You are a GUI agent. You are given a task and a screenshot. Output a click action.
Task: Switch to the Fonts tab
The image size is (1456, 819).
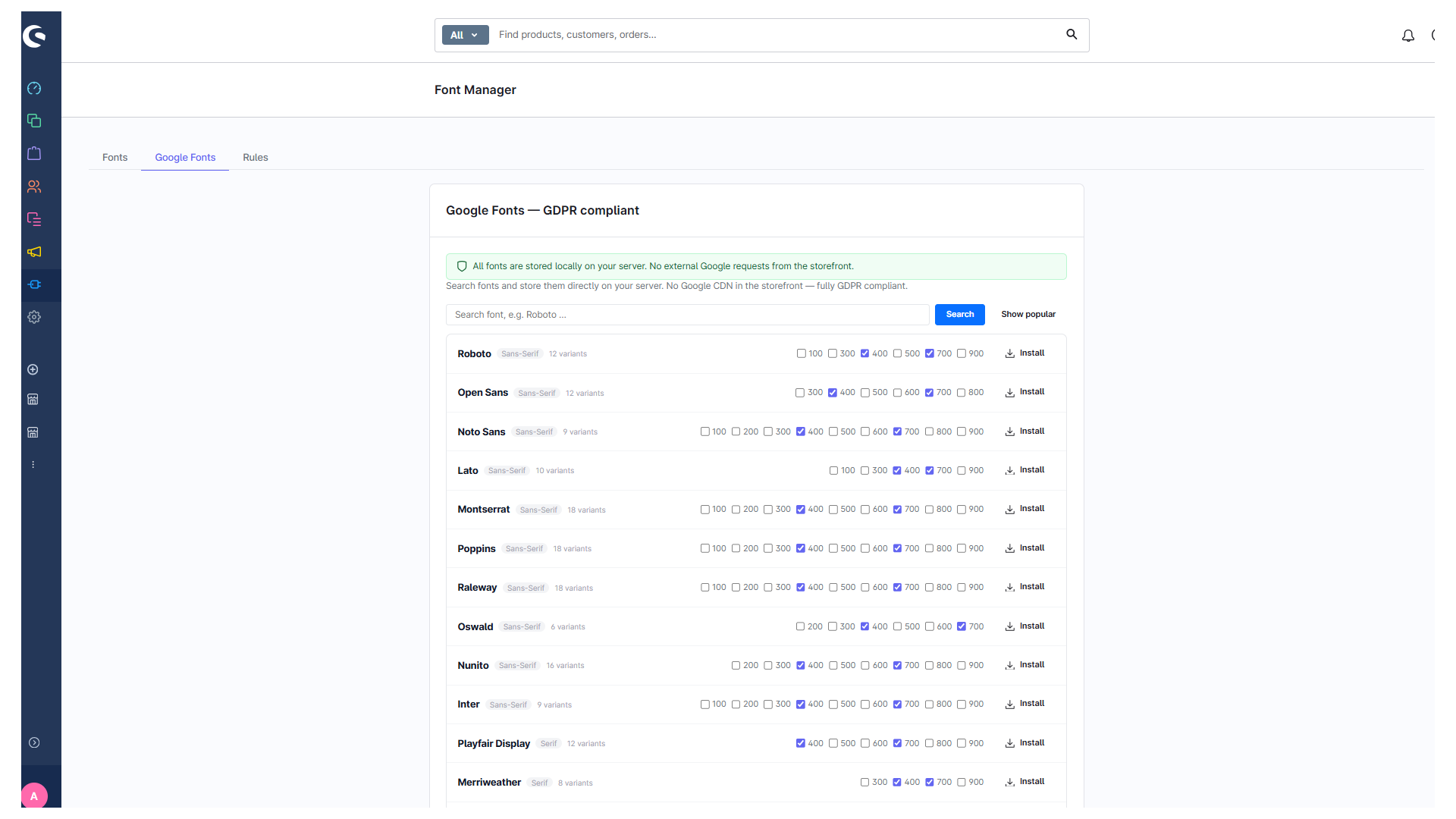[x=115, y=158]
